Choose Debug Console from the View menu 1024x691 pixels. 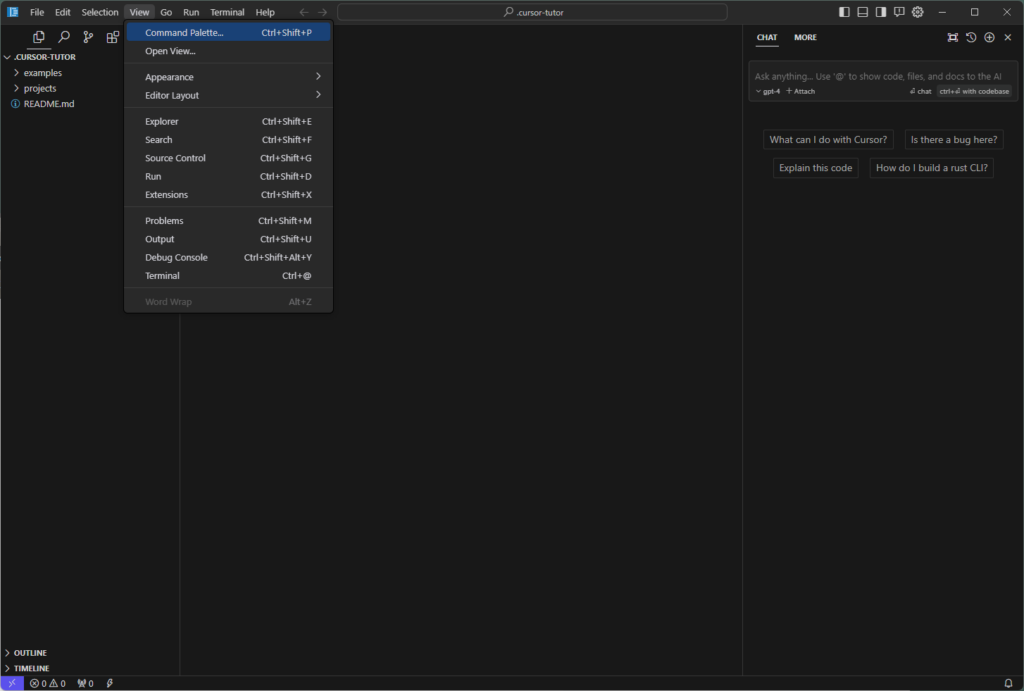point(229,257)
